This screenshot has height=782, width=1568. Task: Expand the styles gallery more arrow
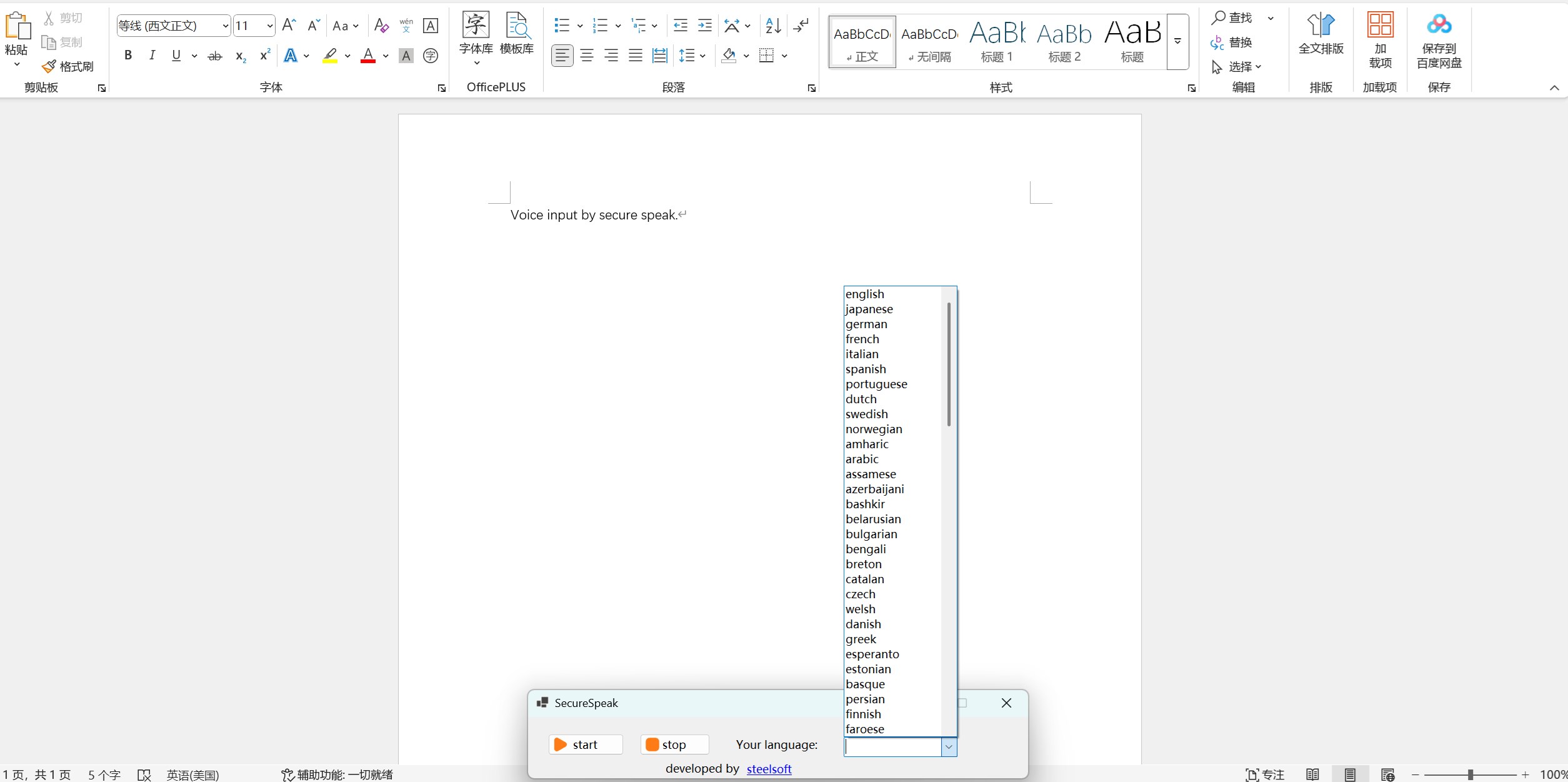tap(1177, 41)
